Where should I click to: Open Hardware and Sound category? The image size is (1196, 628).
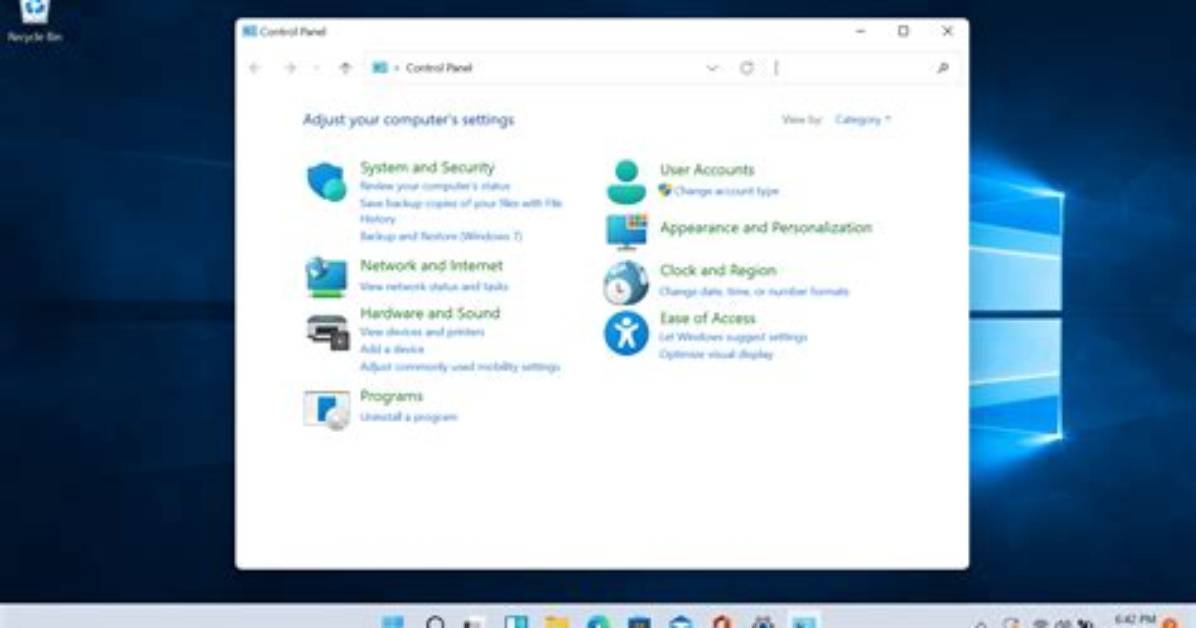[429, 313]
